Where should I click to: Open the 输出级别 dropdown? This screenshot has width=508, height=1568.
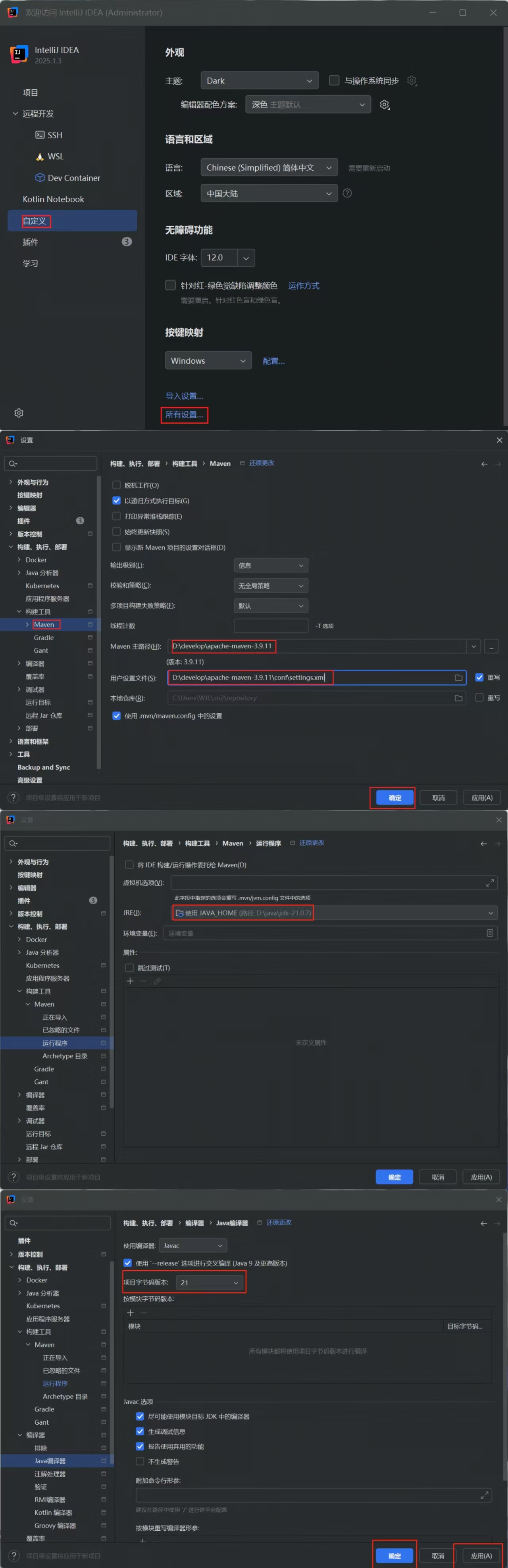point(271,566)
